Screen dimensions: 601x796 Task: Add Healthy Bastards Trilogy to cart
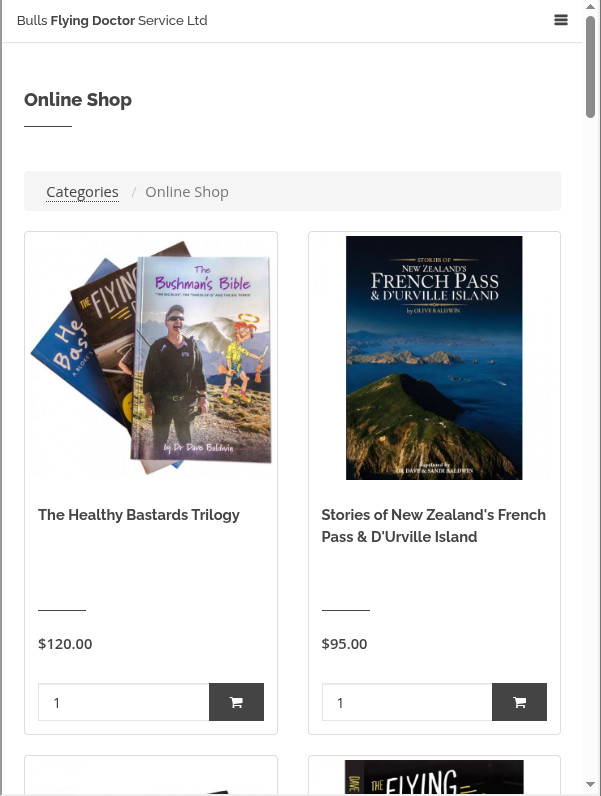coord(236,702)
